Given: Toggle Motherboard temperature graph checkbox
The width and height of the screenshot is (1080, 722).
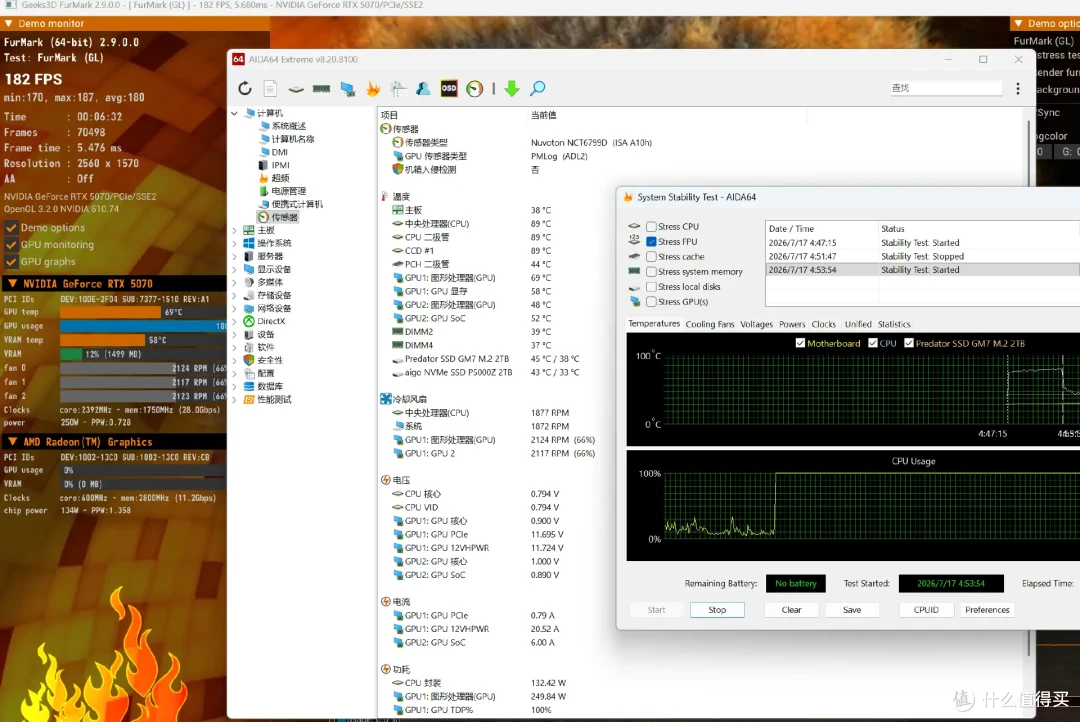Looking at the screenshot, I should click(x=800, y=343).
